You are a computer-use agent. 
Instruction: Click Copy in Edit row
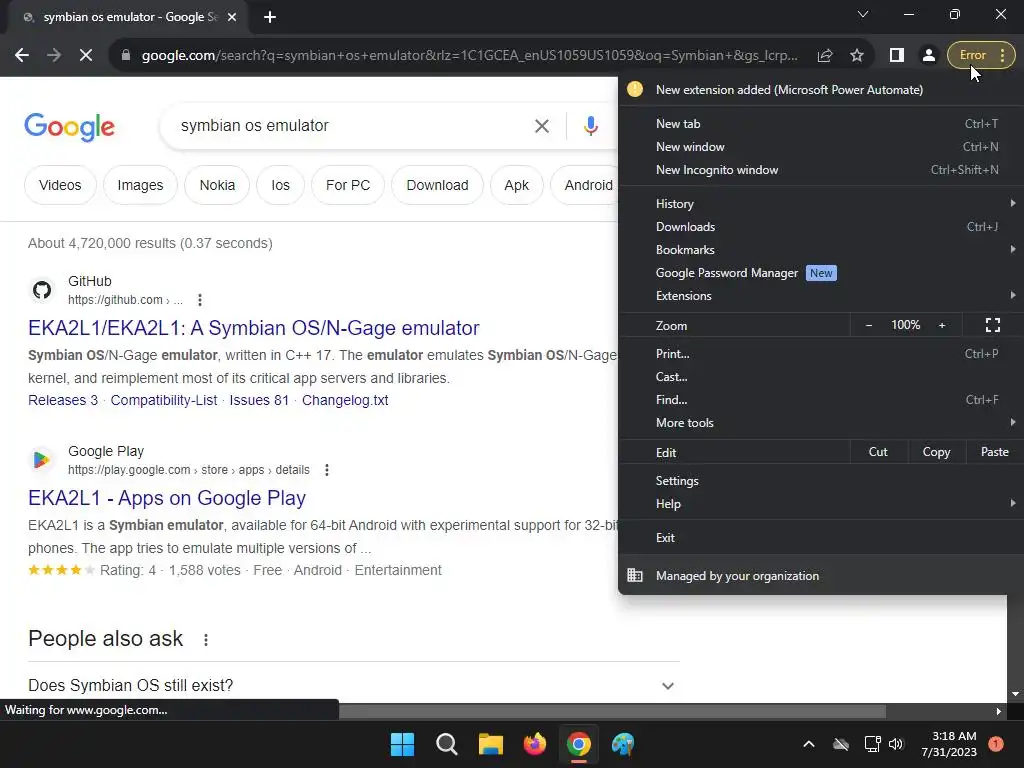click(936, 452)
